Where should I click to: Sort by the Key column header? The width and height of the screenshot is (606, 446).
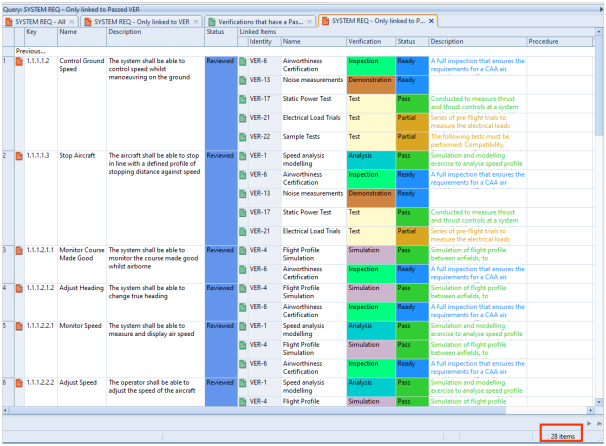point(41,37)
